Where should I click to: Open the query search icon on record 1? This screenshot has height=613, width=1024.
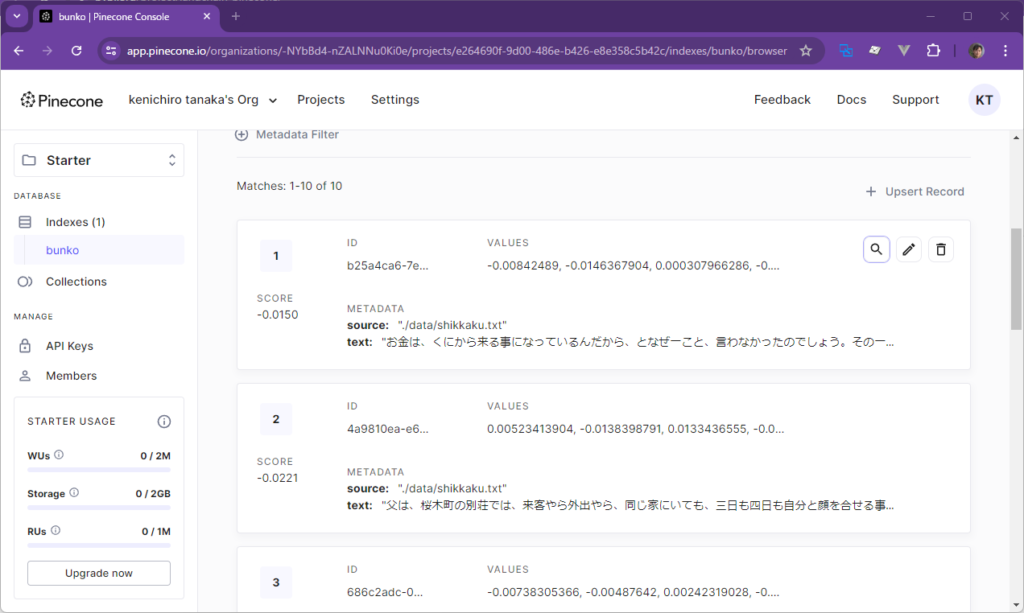[x=876, y=249]
